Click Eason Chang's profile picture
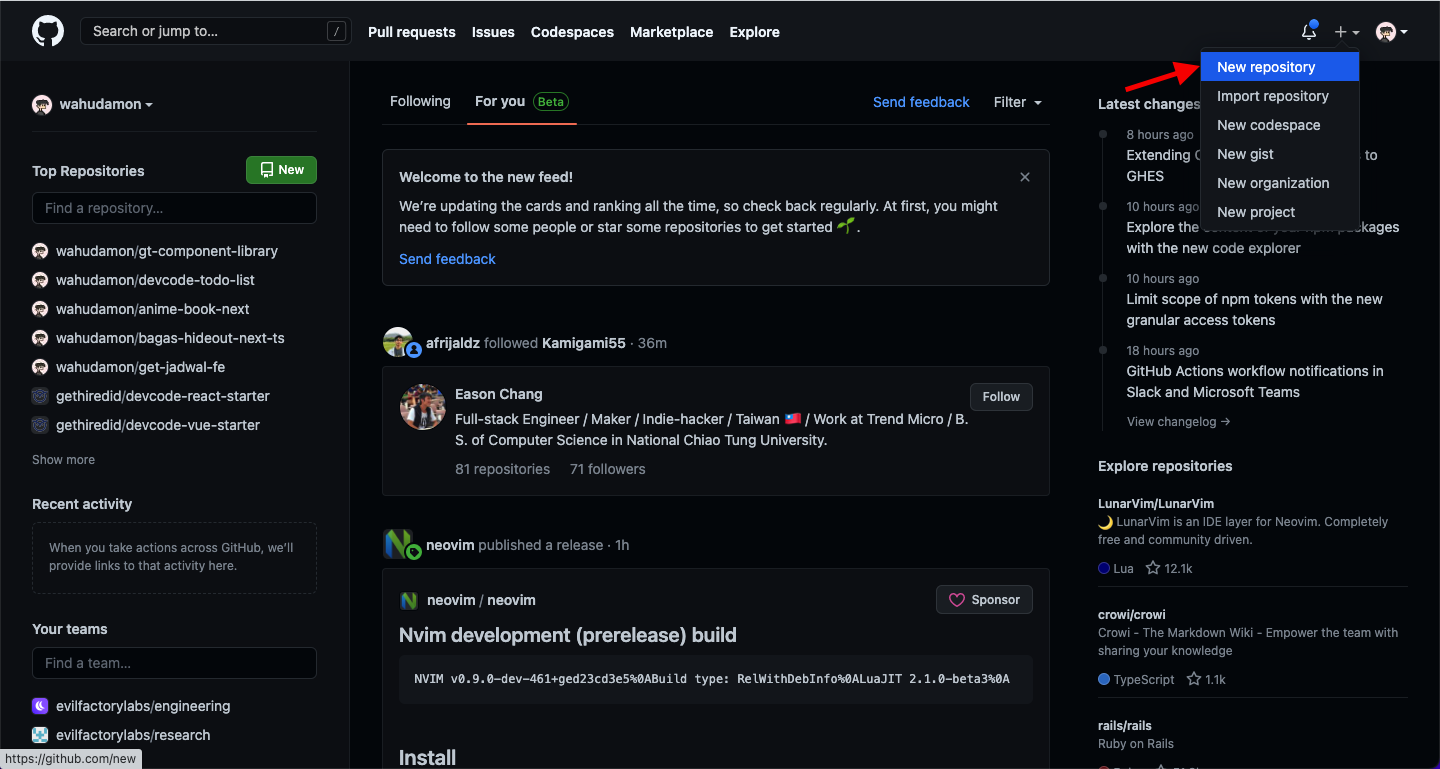The width and height of the screenshot is (1440, 769). 422,407
